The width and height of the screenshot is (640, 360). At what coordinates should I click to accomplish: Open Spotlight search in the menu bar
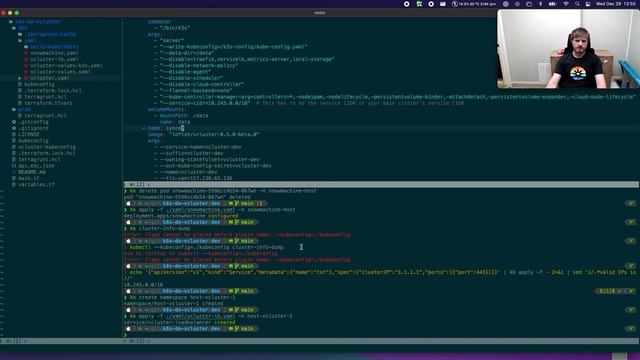(577, 4)
